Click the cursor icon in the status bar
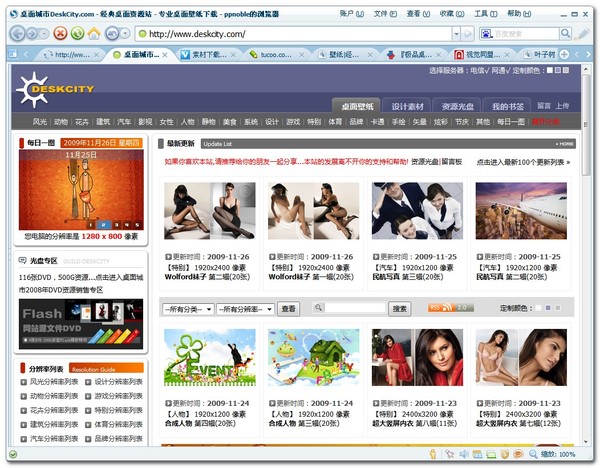The height and width of the screenshot is (468, 600). pyautogui.click(x=450, y=454)
